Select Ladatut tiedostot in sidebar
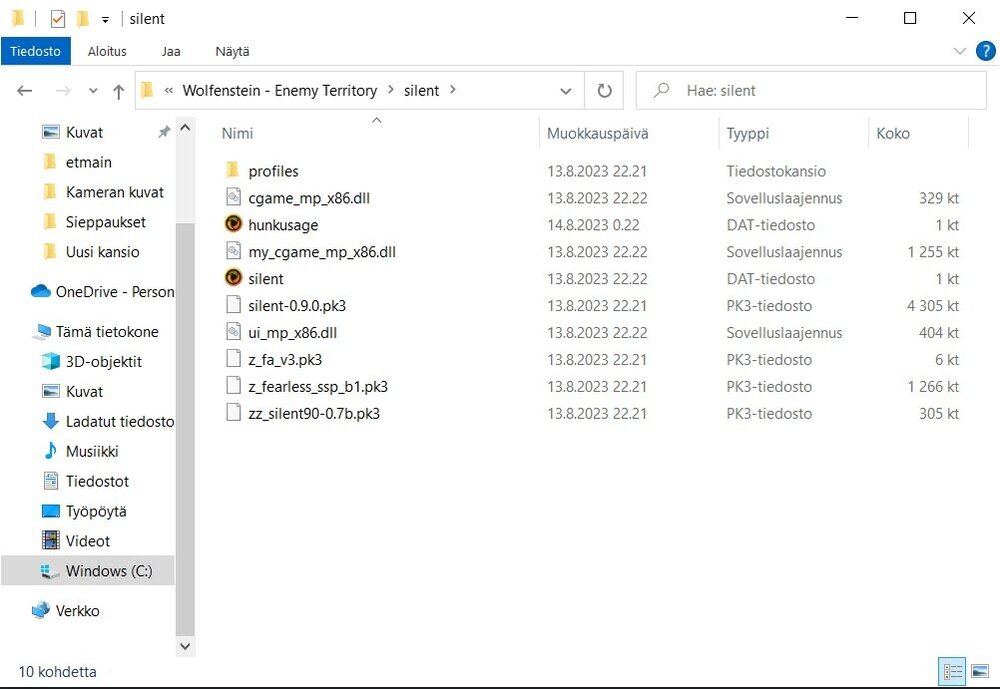Viewport: 1000px width, 689px height. point(120,422)
